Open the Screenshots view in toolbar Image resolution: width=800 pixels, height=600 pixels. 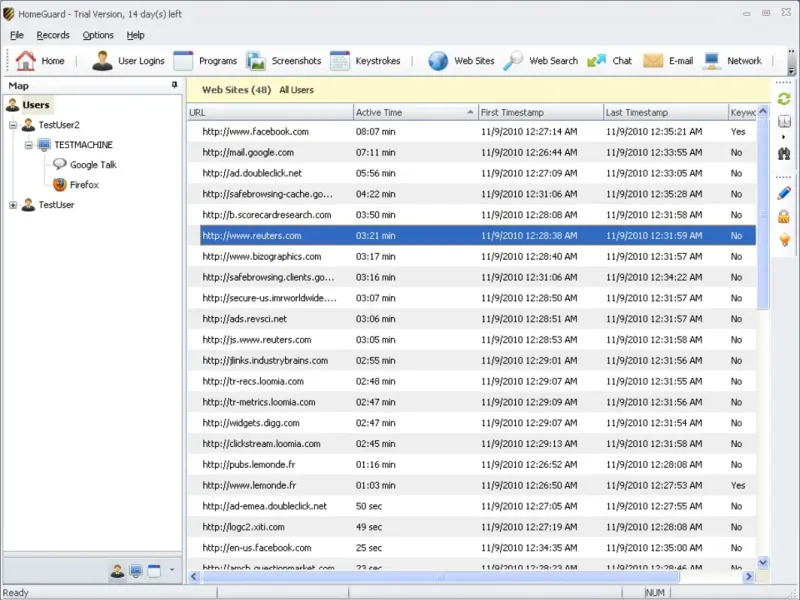click(x=284, y=61)
